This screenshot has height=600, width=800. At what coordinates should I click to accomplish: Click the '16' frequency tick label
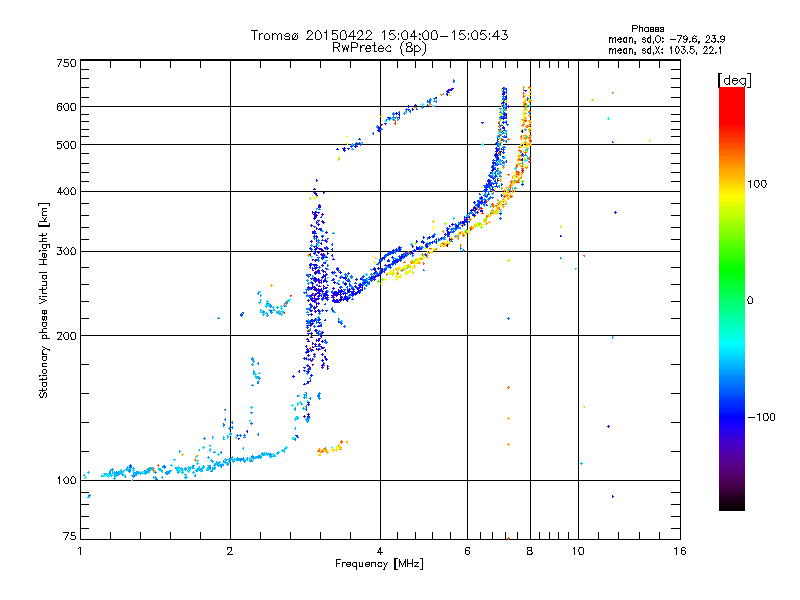coord(680,551)
